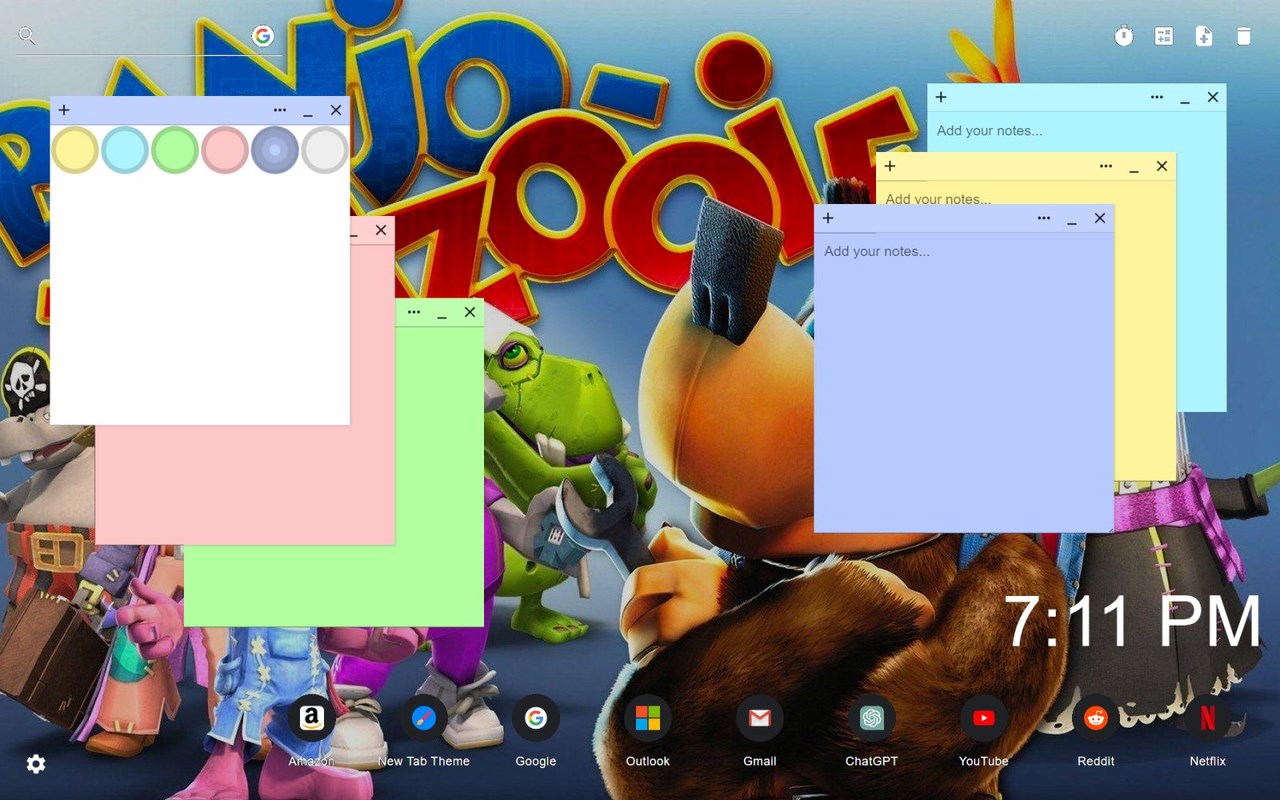
Task: Create a new sticky note from the toolbar
Action: tap(1204, 37)
